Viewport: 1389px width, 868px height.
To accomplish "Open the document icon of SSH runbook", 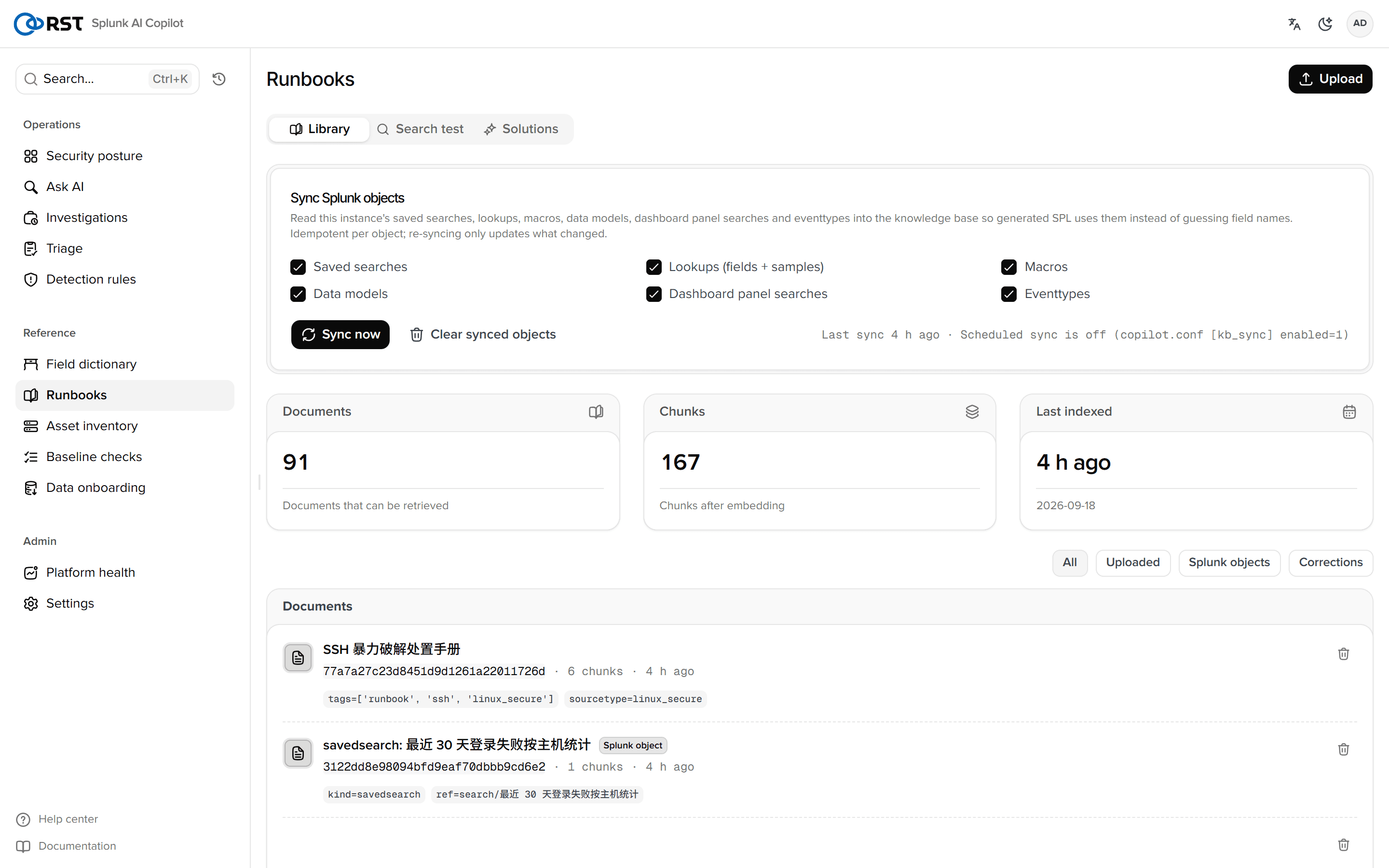I will tap(298, 657).
